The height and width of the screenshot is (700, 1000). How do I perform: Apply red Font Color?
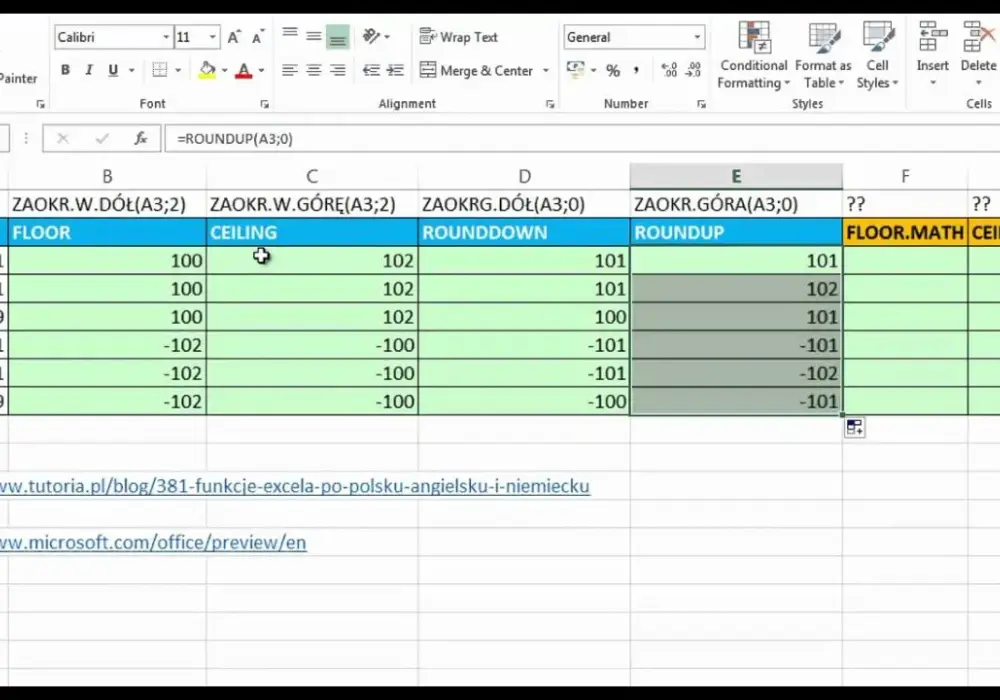coord(244,70)
